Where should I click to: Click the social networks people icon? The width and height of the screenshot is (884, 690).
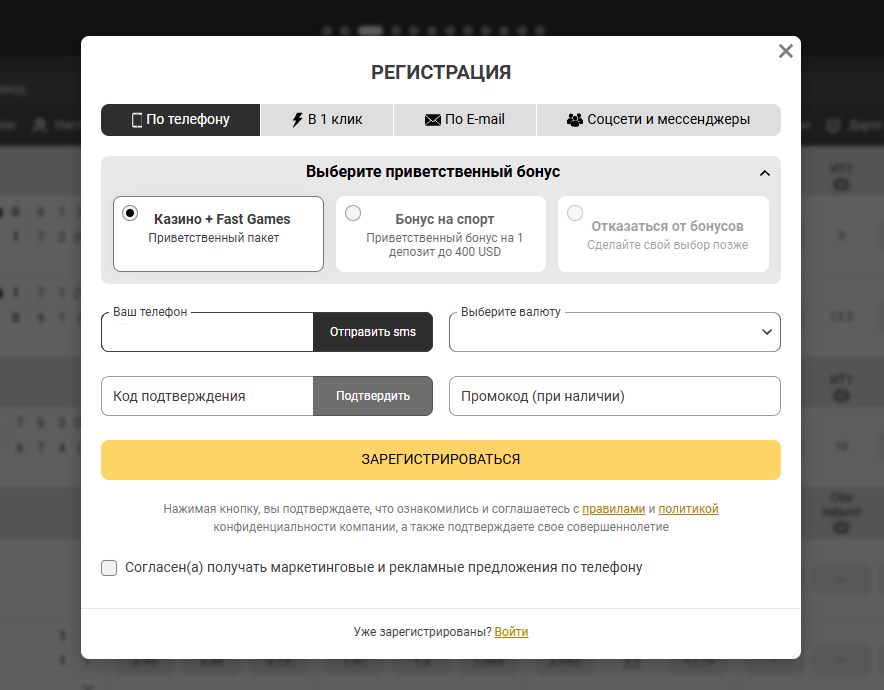pos(574,120)
